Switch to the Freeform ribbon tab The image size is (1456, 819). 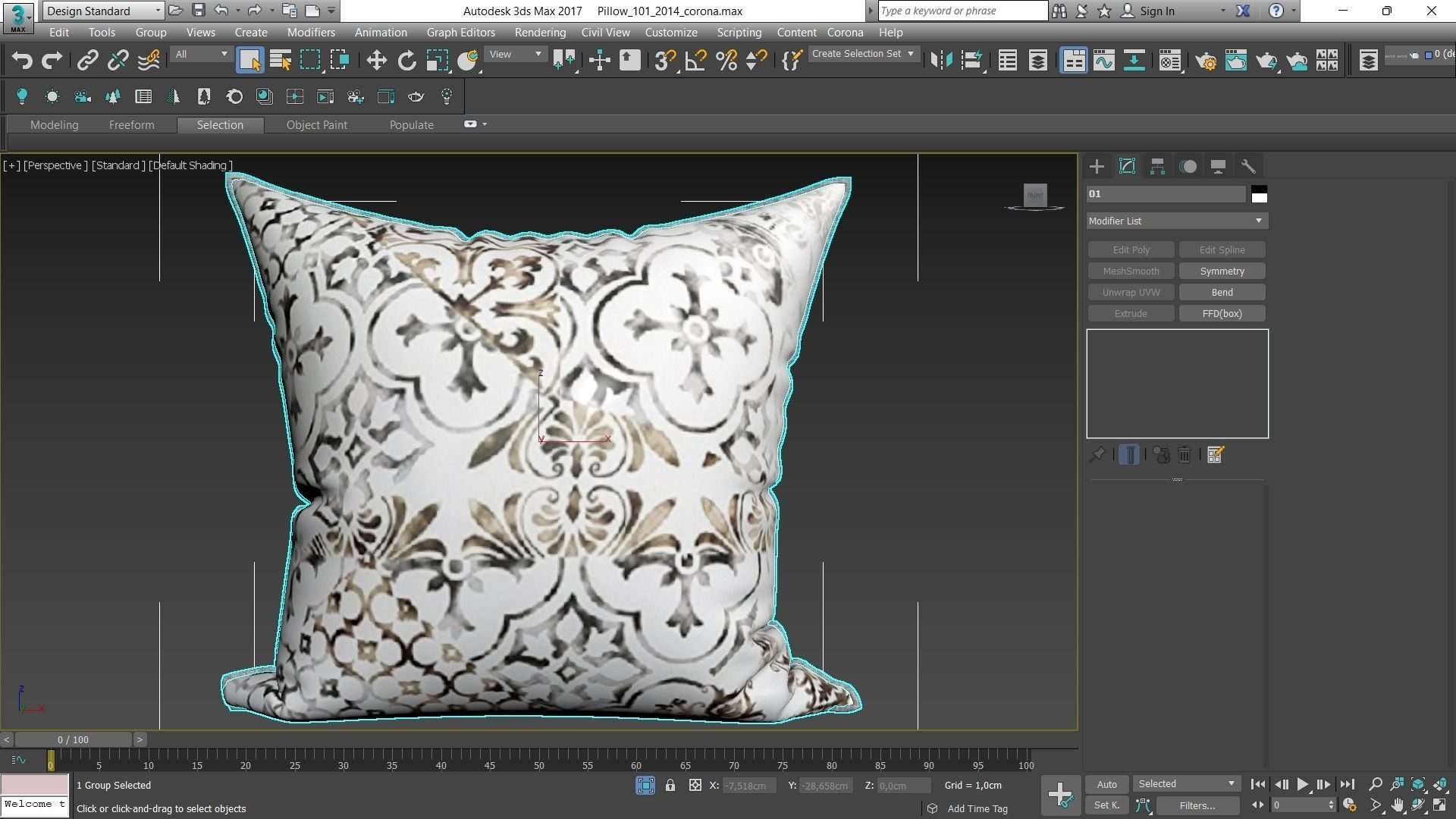pyautogui.click(x=131, y=125)
